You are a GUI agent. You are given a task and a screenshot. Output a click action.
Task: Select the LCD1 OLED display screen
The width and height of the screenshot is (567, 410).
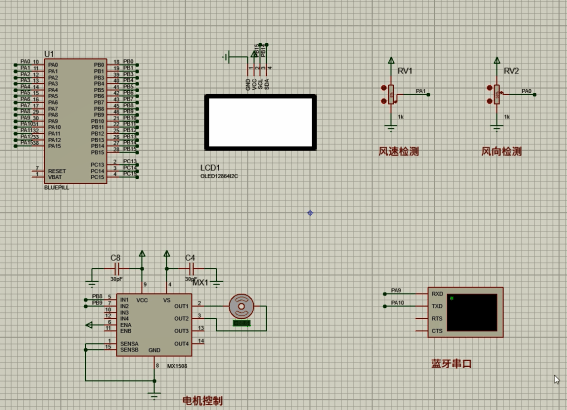[260, 122]
